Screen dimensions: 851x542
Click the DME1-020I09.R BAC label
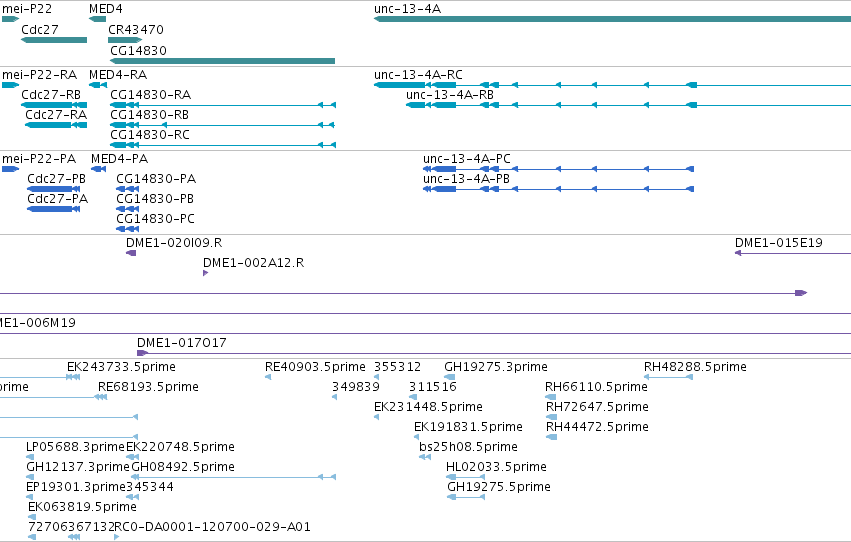point(174,243)
